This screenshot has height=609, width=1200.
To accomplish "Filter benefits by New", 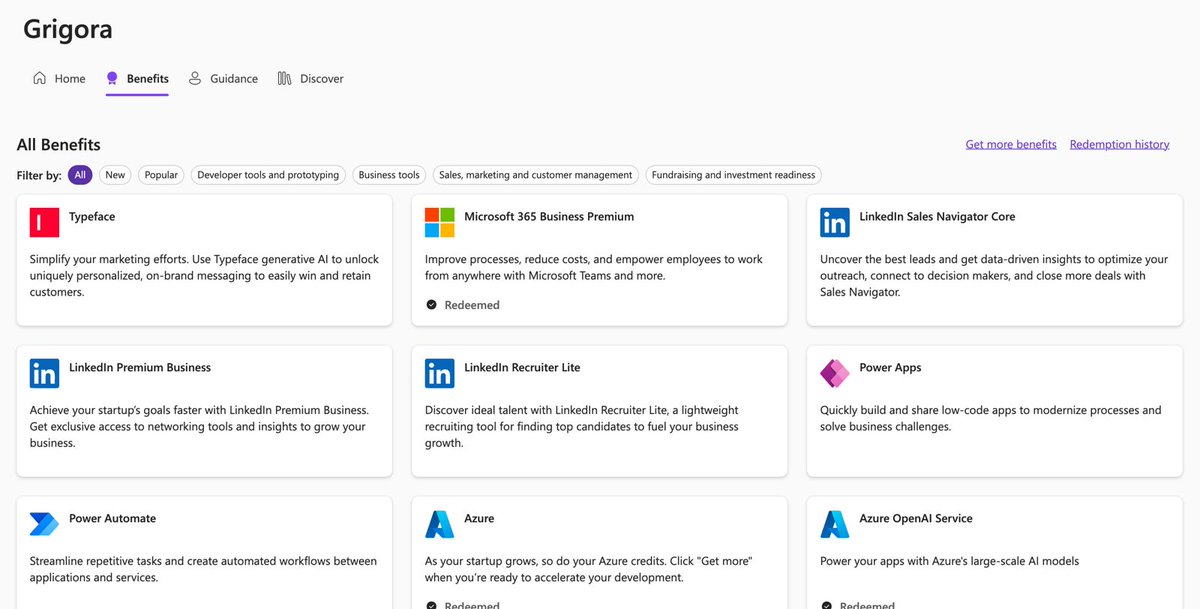I will 115,175.
